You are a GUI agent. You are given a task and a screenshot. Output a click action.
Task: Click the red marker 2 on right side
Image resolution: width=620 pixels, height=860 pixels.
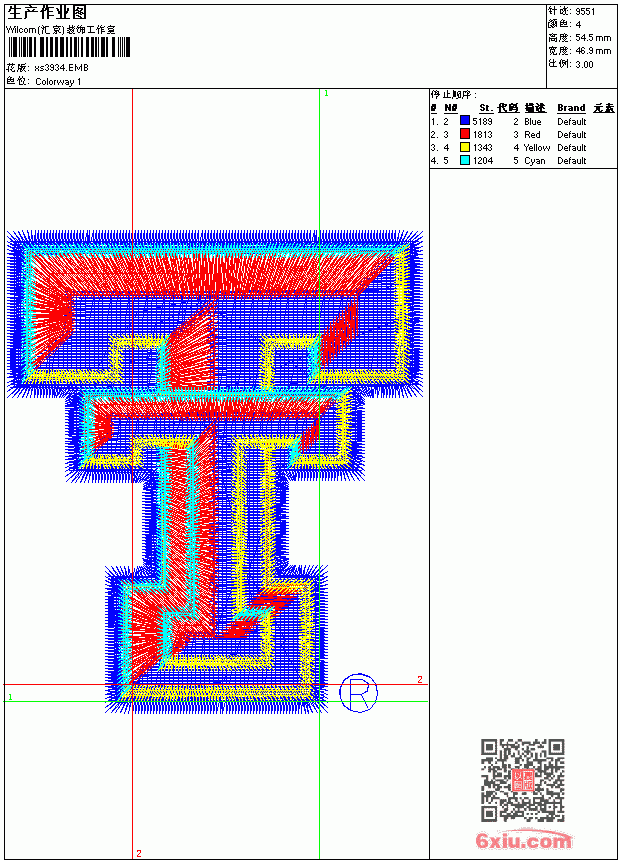(x=420, y=680)
